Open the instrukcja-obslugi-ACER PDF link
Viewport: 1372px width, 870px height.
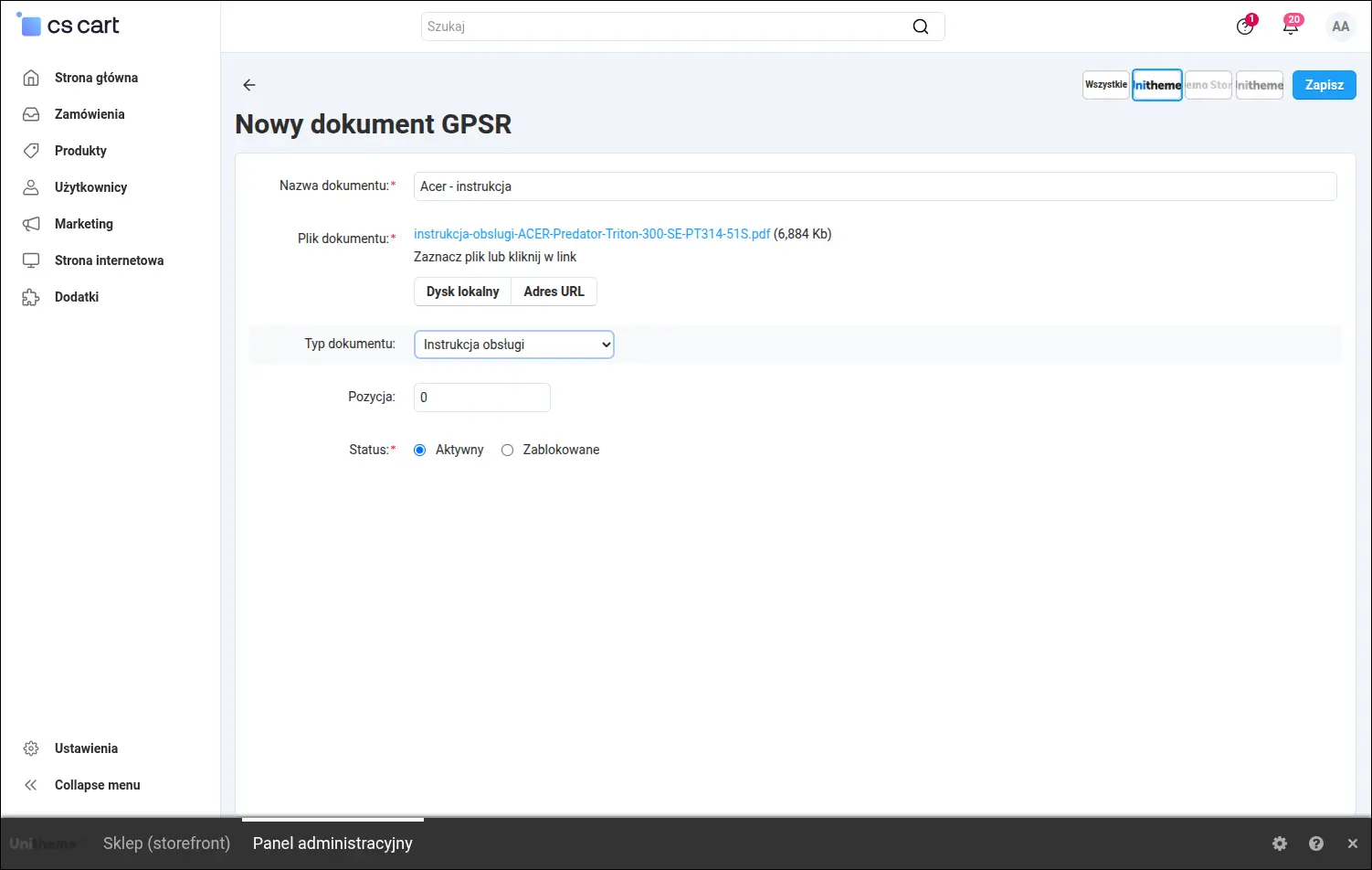[592, 234]
